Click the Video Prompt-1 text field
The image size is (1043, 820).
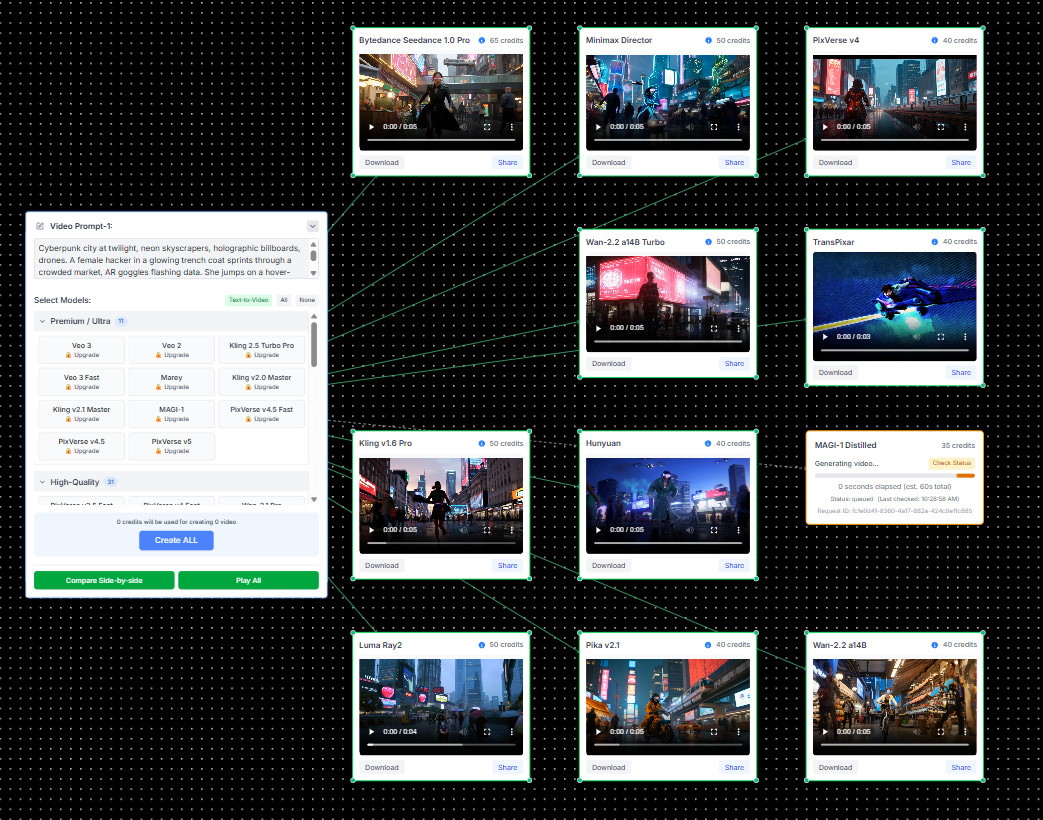[x=171, y=259]
